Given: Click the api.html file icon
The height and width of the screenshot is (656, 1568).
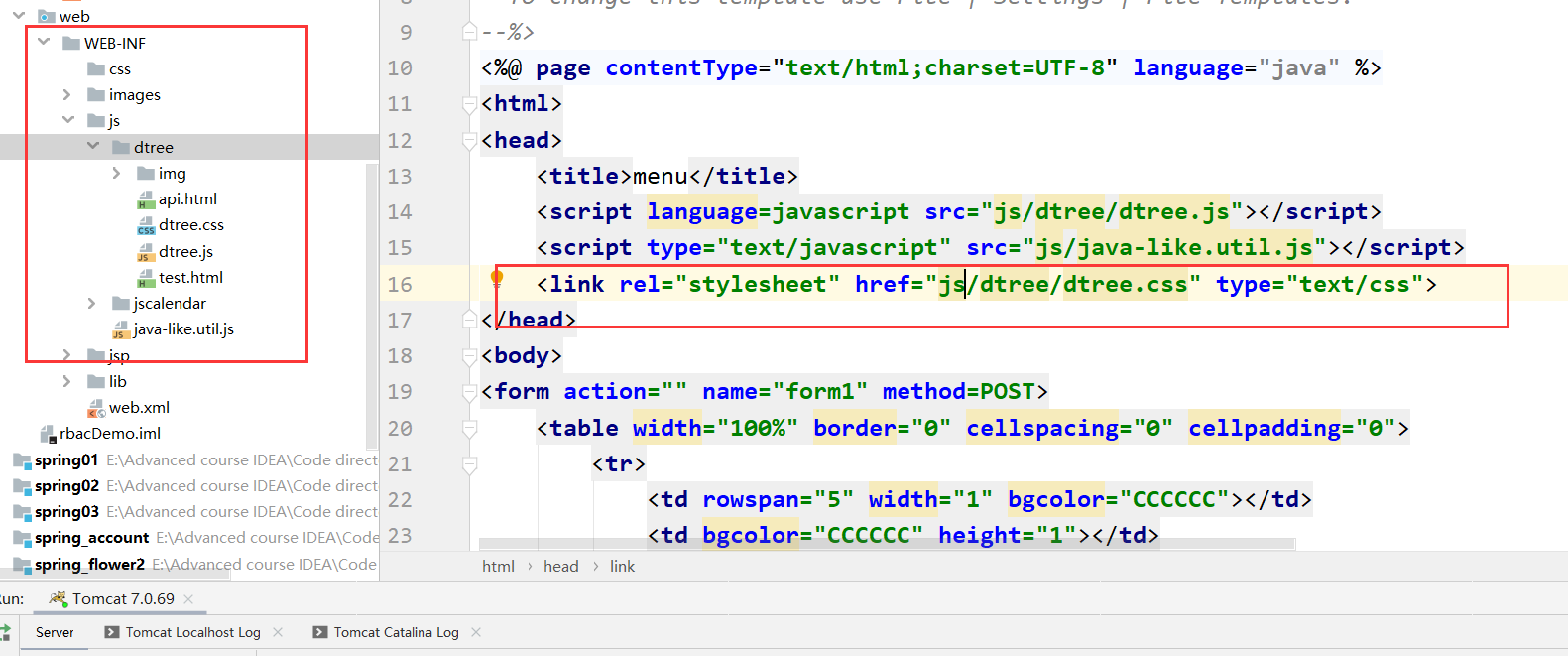Looking at the screenshot, I should click(x=146, y=199).
